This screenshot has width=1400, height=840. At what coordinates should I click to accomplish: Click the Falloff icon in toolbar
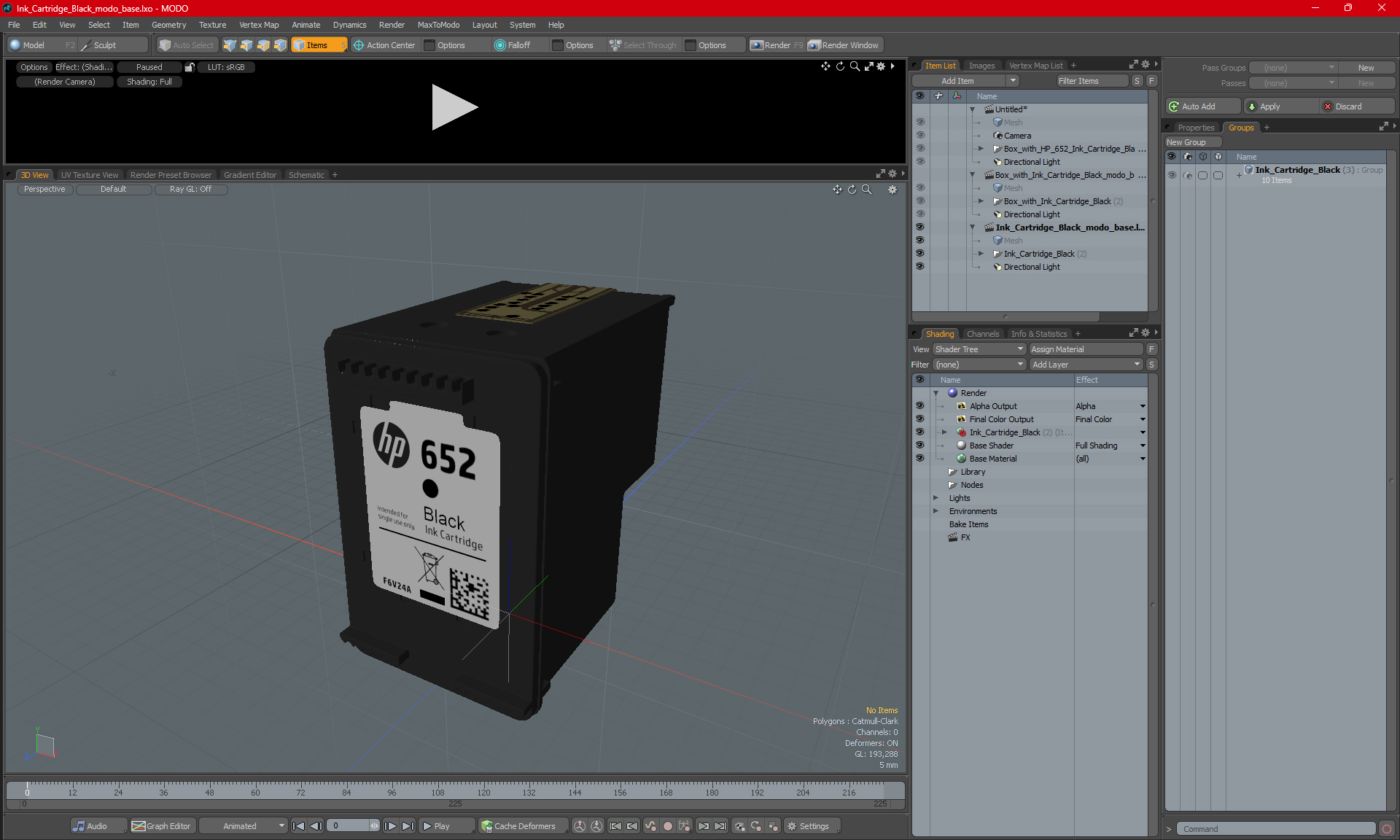(x=499, y=45)
